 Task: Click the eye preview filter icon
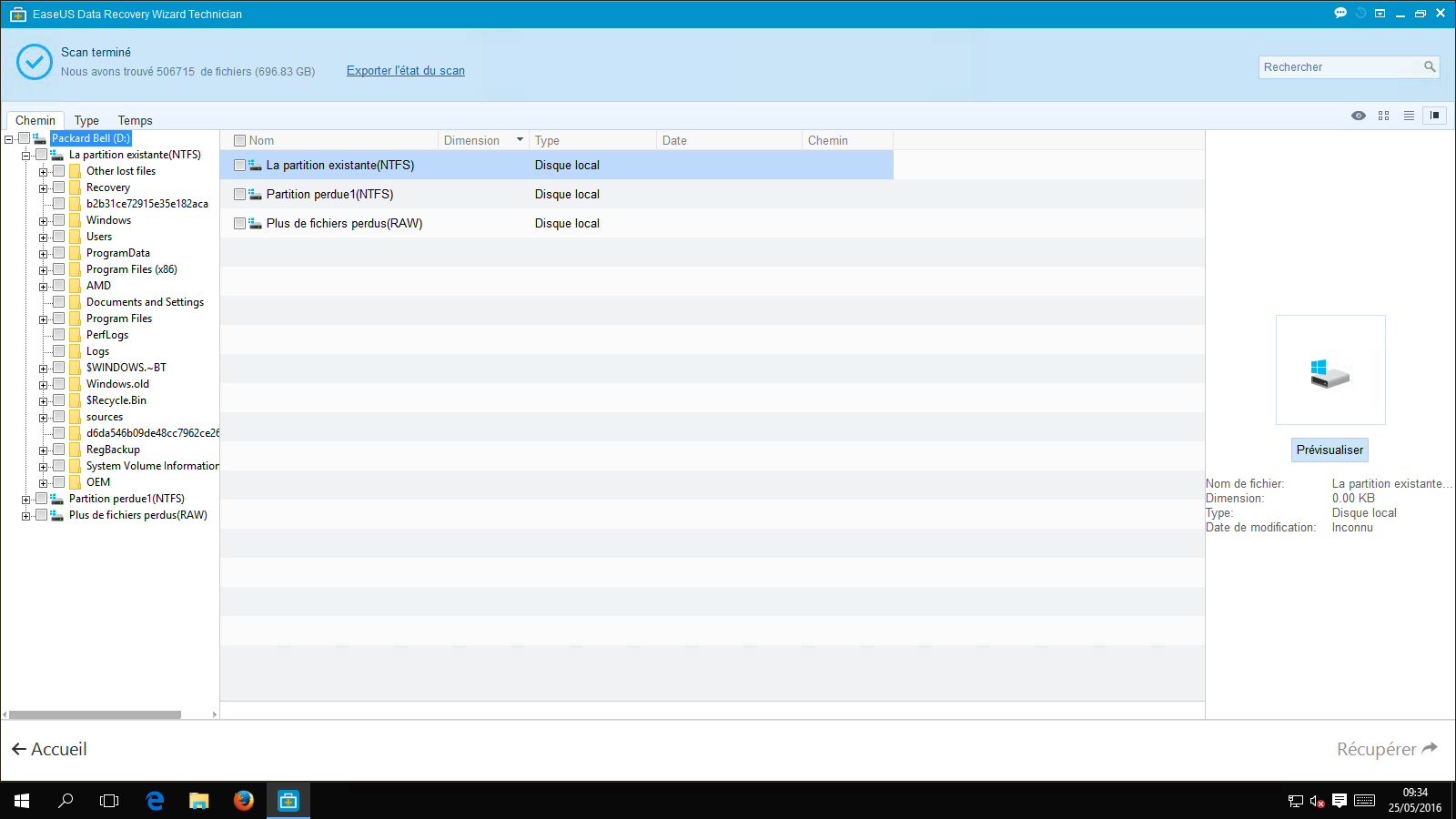click(x=1359, y=116)
